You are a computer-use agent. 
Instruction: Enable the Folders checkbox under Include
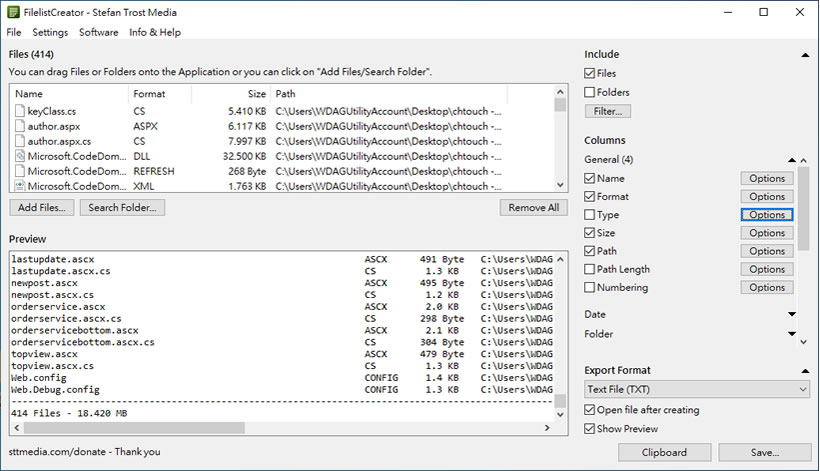click(590, 92)
